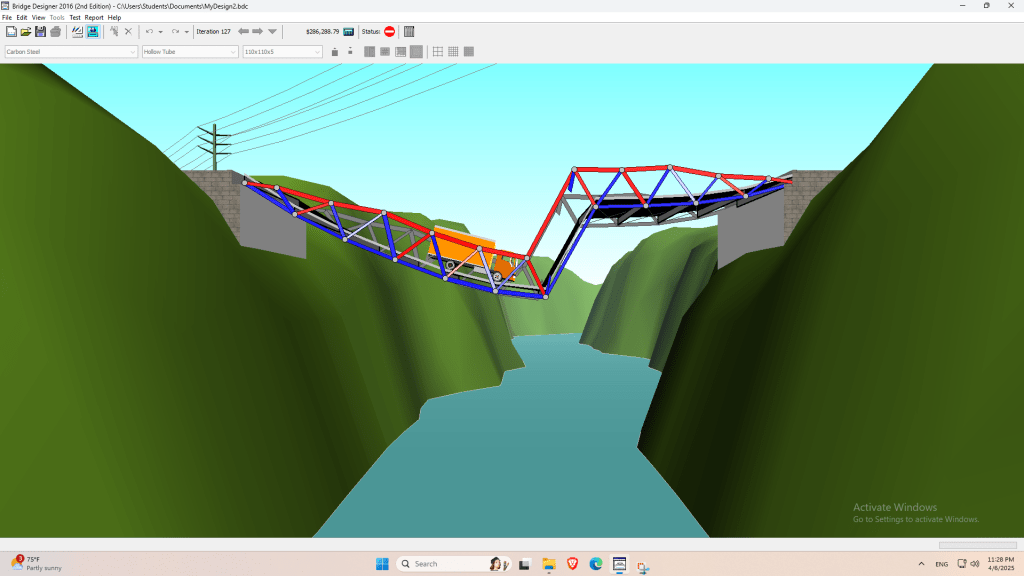Viewport: 1024px width, 576px height.
Task: Decrease the selected member size
Action: tap(351, 50)
